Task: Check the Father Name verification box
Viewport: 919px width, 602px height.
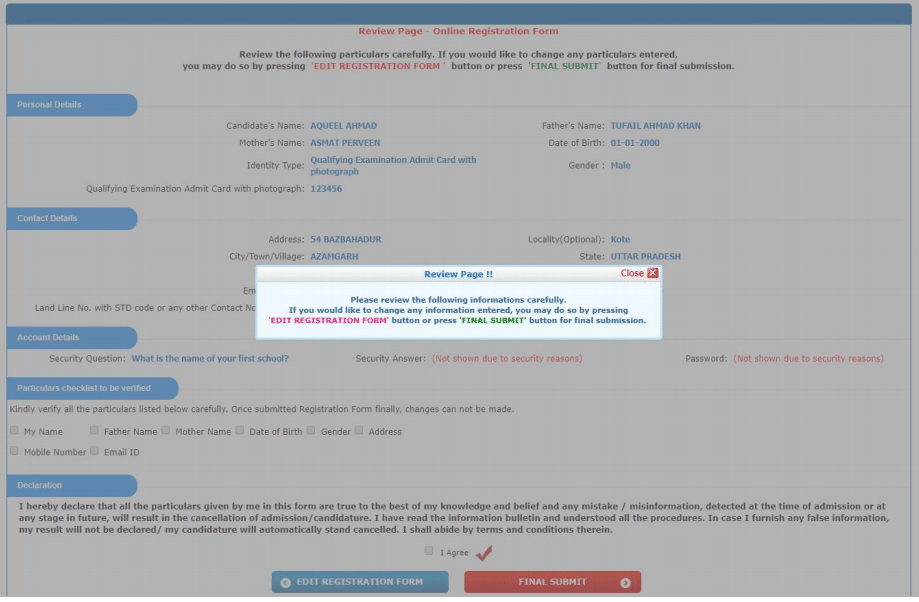Action: [94, 431]
